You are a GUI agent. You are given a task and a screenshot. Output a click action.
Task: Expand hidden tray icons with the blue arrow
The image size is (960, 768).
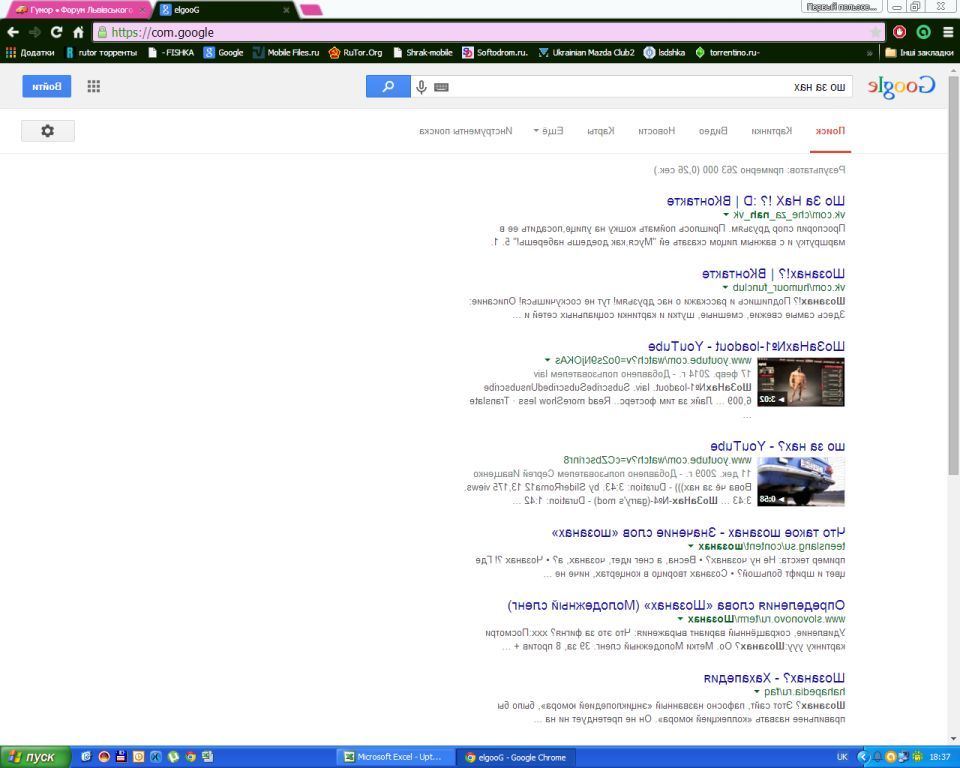tap(863, 757)
